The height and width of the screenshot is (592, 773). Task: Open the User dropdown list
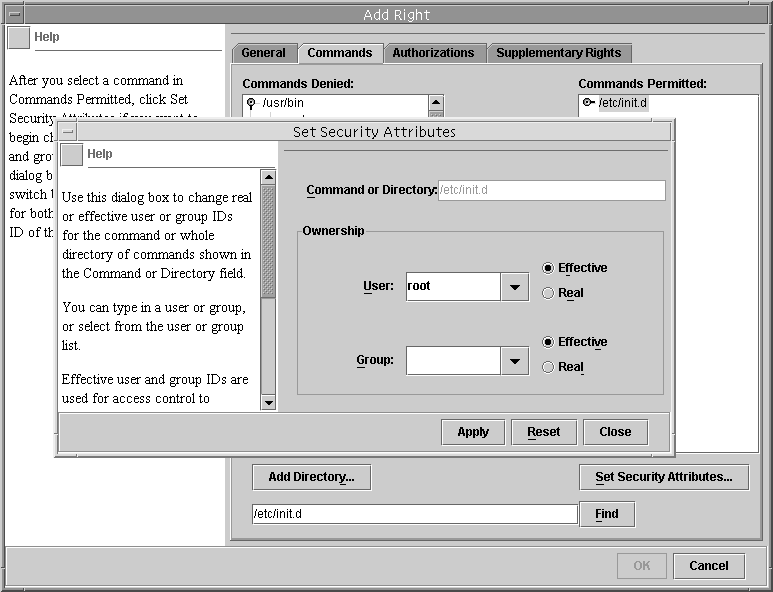click(x=514, y=287)
